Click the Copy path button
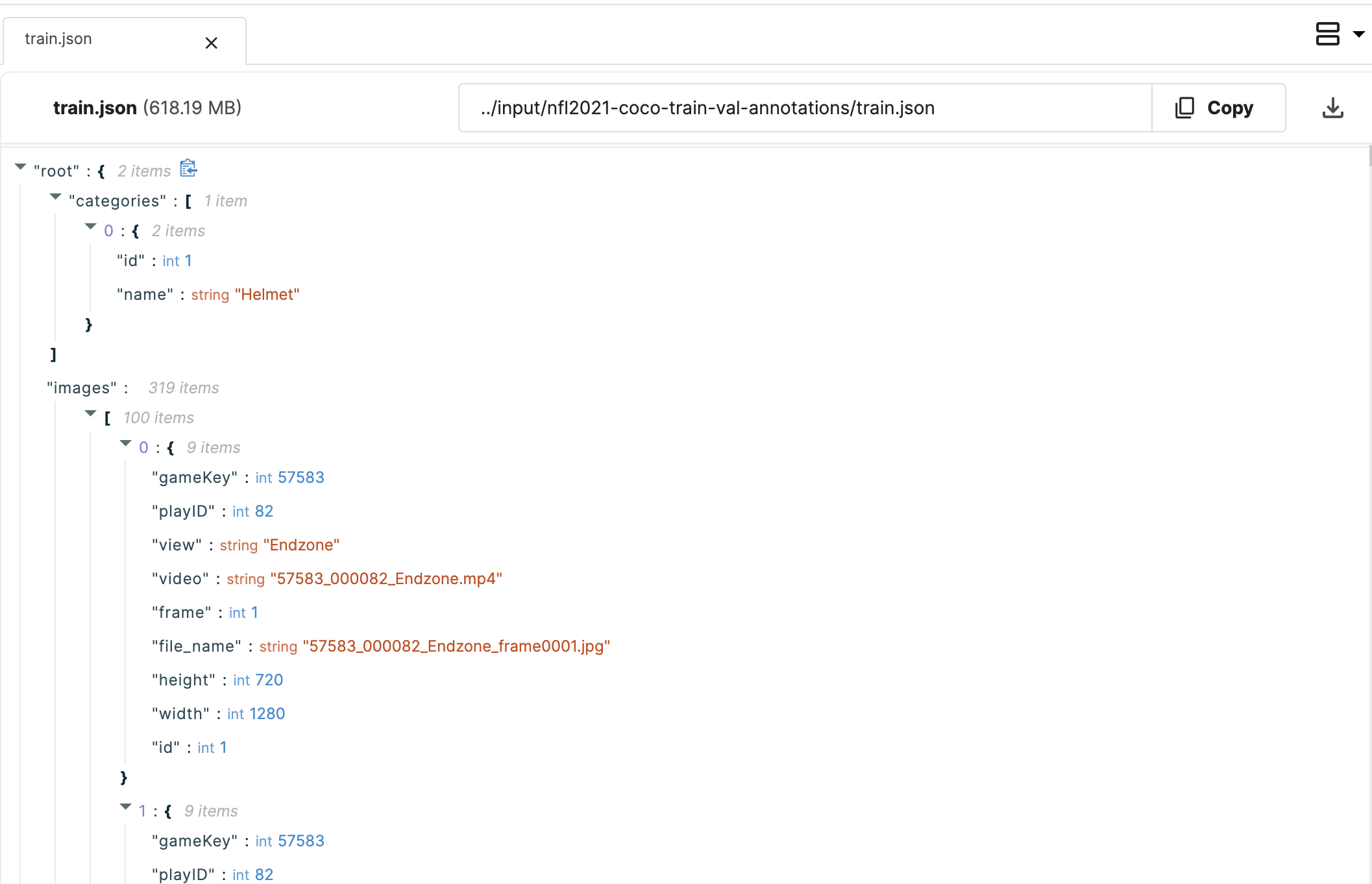 click(1218, 108)
